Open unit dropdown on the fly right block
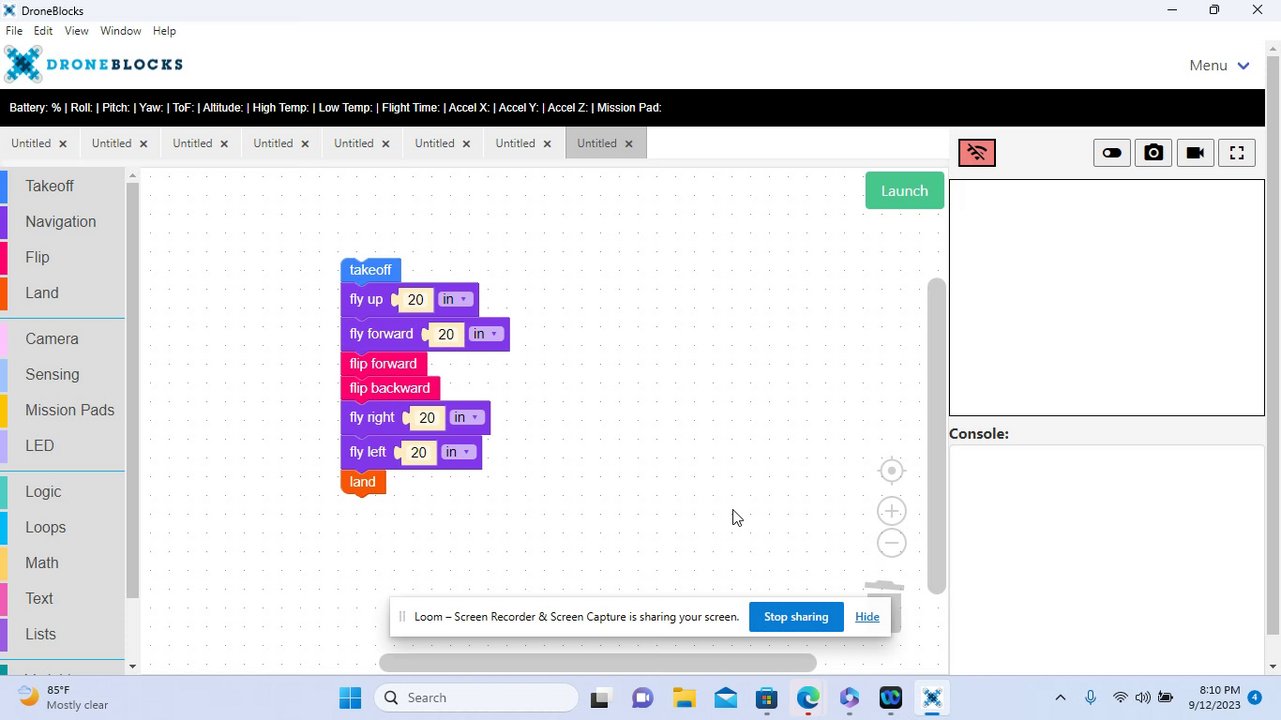This screenshot has width=1281, height=720. pos(466,417)
